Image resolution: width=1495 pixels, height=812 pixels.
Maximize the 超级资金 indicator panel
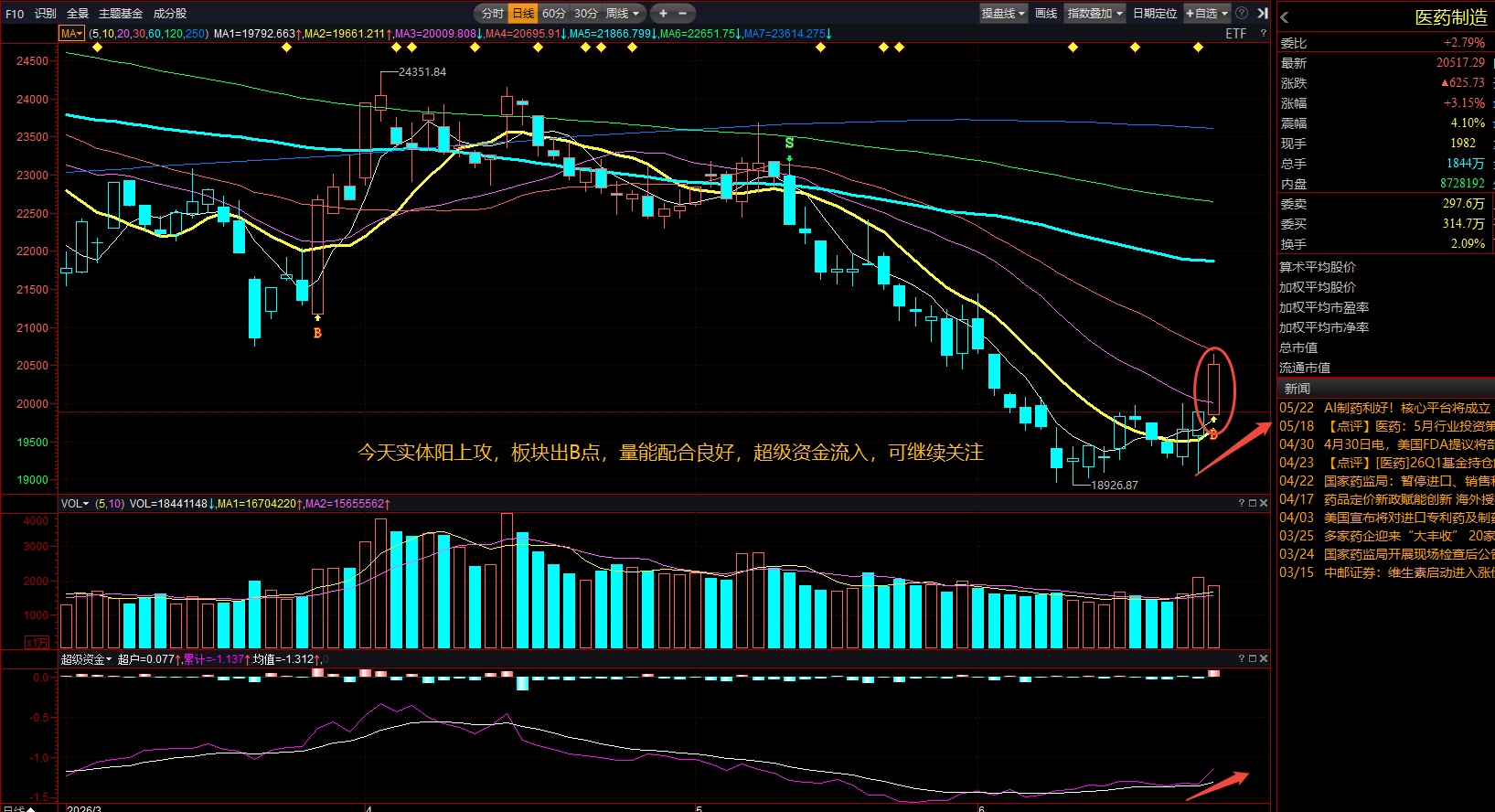click(1253, 658)
